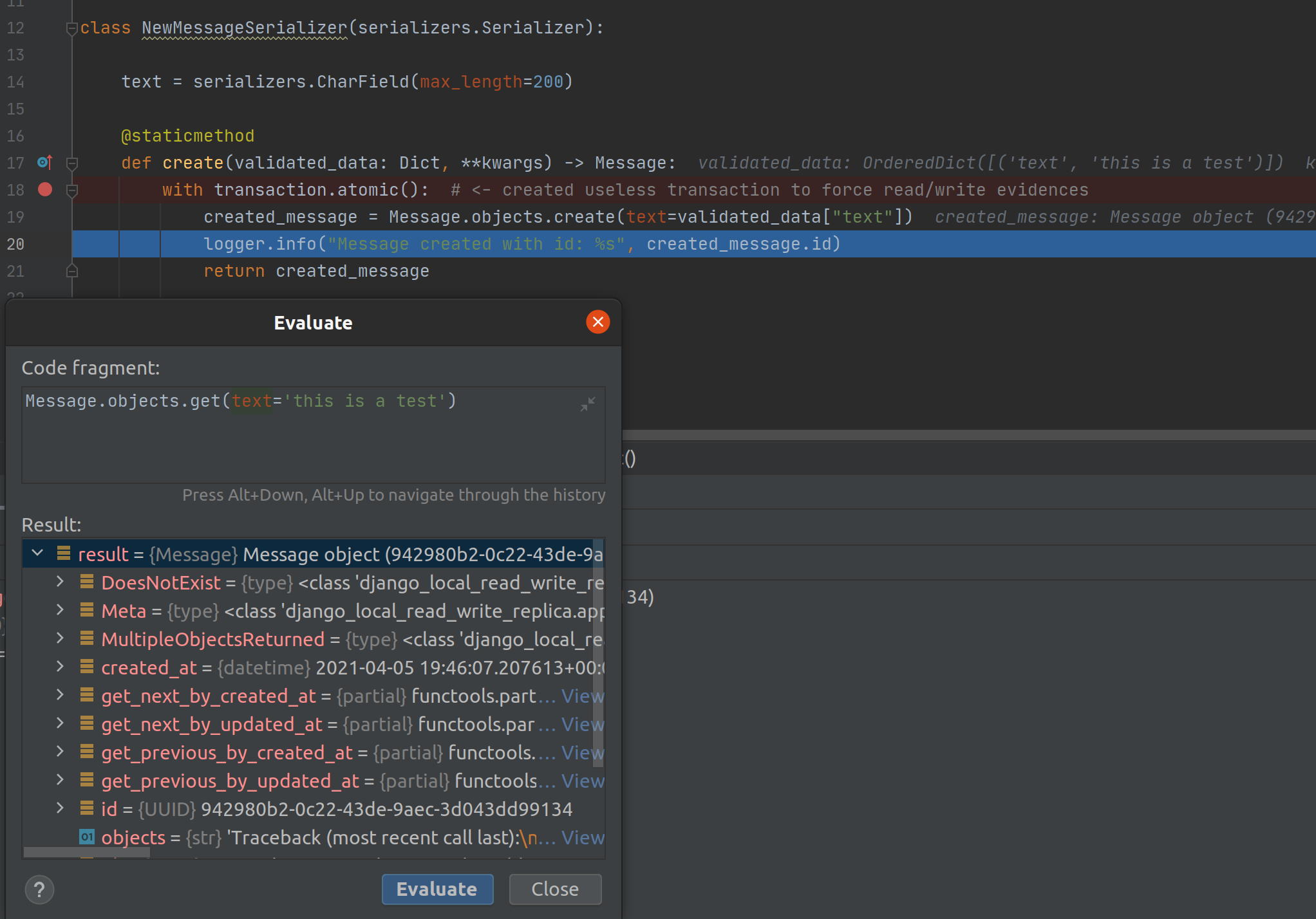This screenshot has height=919, width=1316.
Task: Expand the id UUID node
Action: click(x=60, y=808)
